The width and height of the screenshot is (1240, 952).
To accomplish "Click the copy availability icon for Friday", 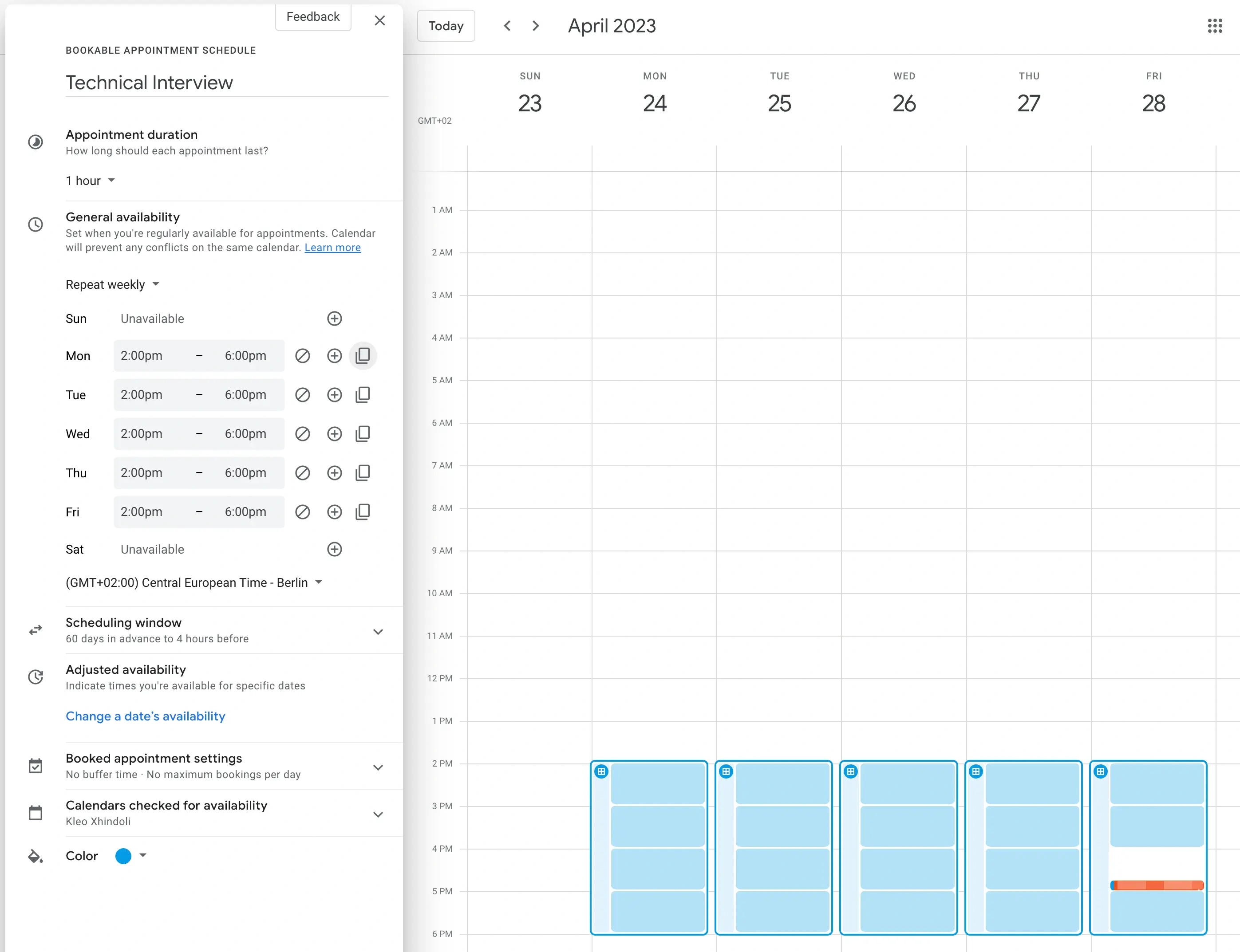I will (364, 512).
